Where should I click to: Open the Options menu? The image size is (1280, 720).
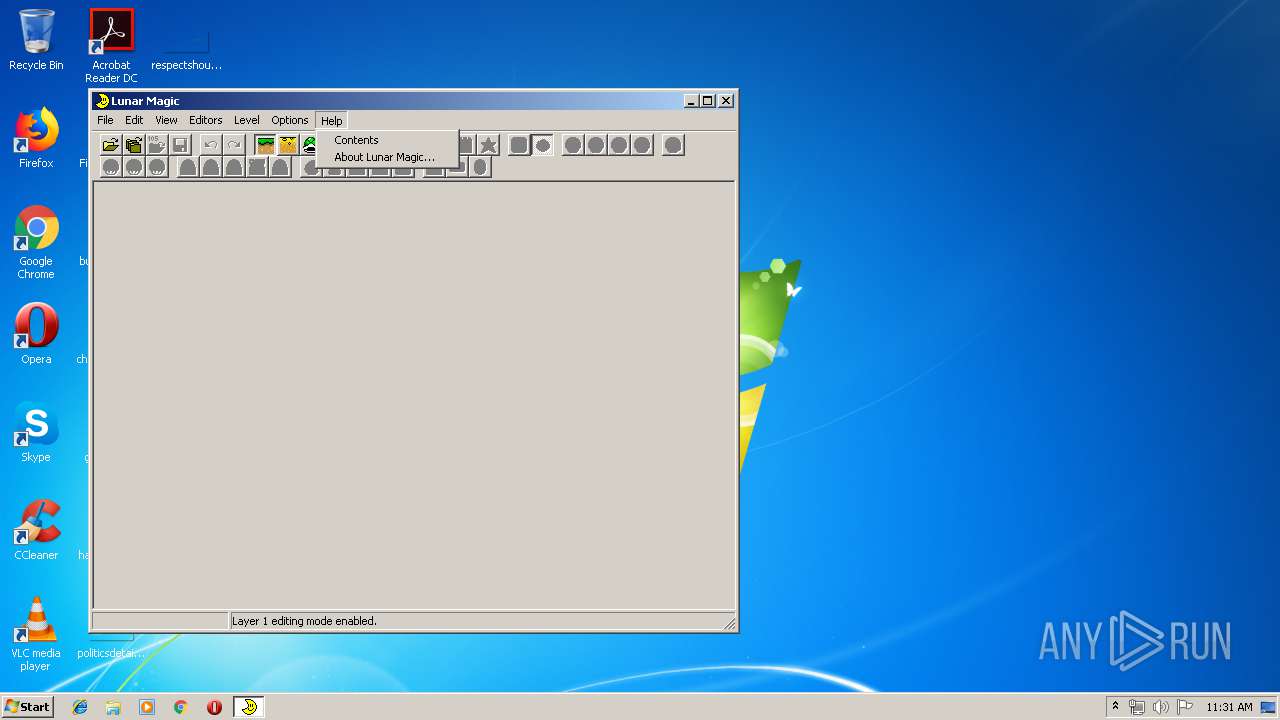(x=290, y=120)
